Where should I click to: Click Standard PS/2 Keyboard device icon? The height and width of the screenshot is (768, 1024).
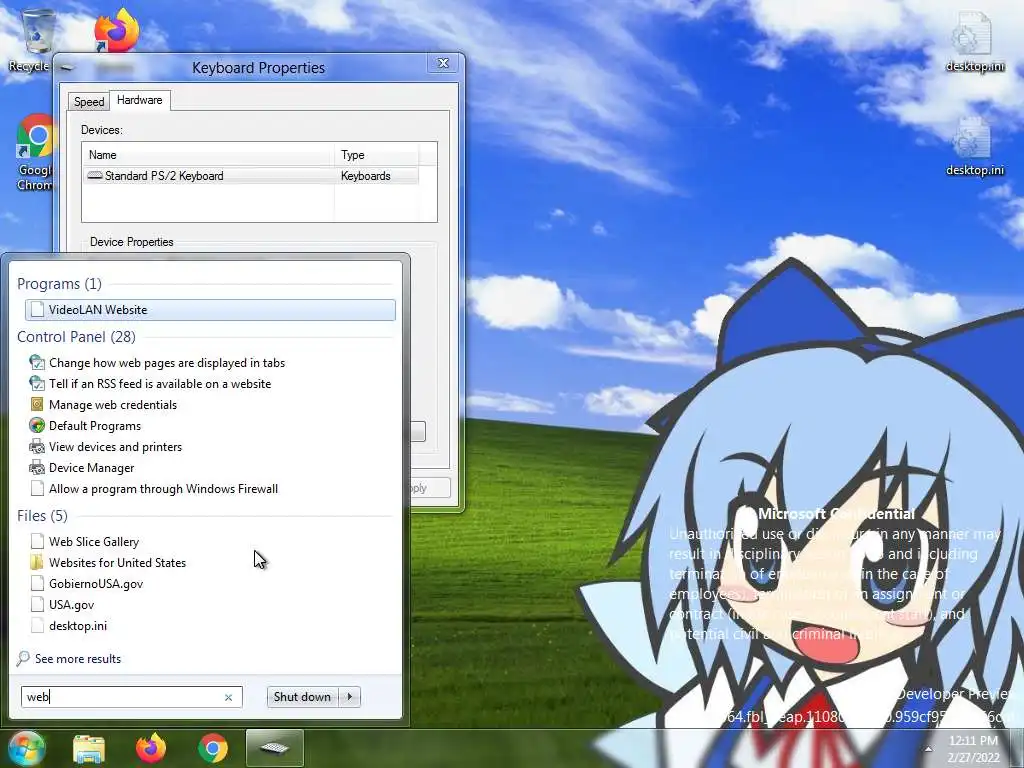point(95,176)
